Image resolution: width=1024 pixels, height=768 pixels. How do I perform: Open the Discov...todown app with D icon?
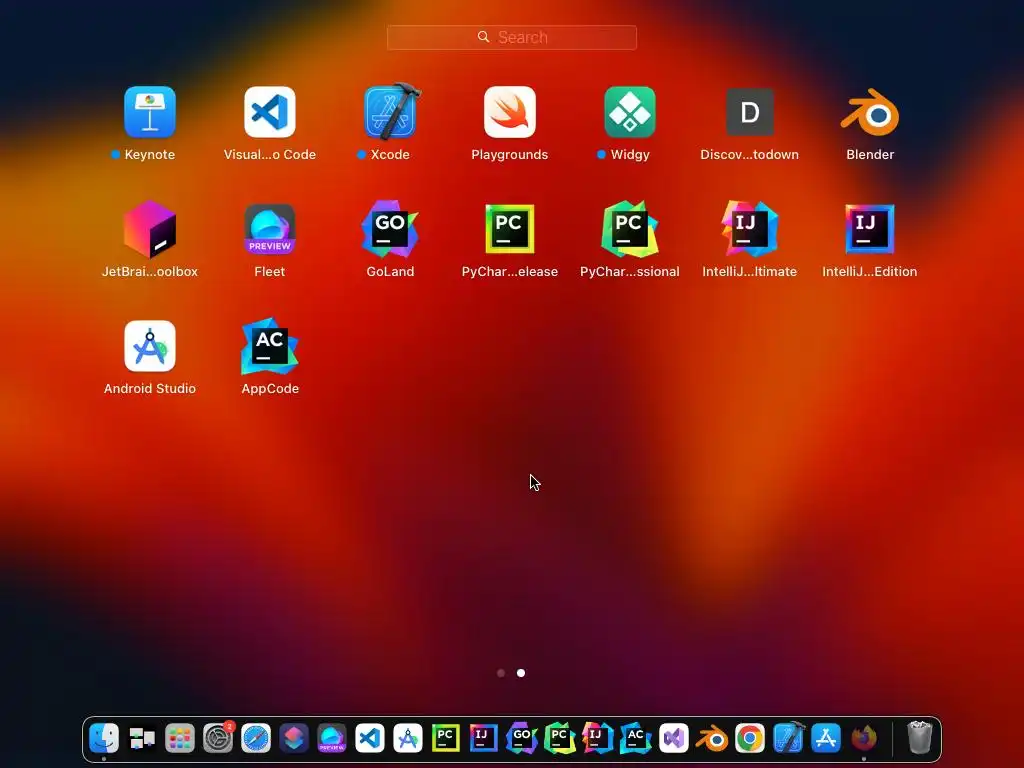click(x=750, y=112)
